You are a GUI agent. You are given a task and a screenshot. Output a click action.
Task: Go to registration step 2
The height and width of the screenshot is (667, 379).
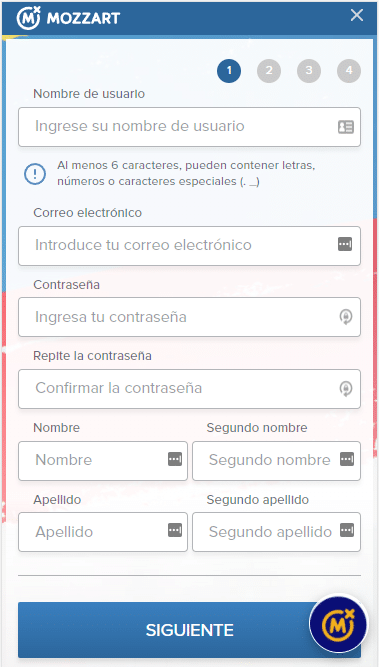pyautogui.click(x=269, y=71)
